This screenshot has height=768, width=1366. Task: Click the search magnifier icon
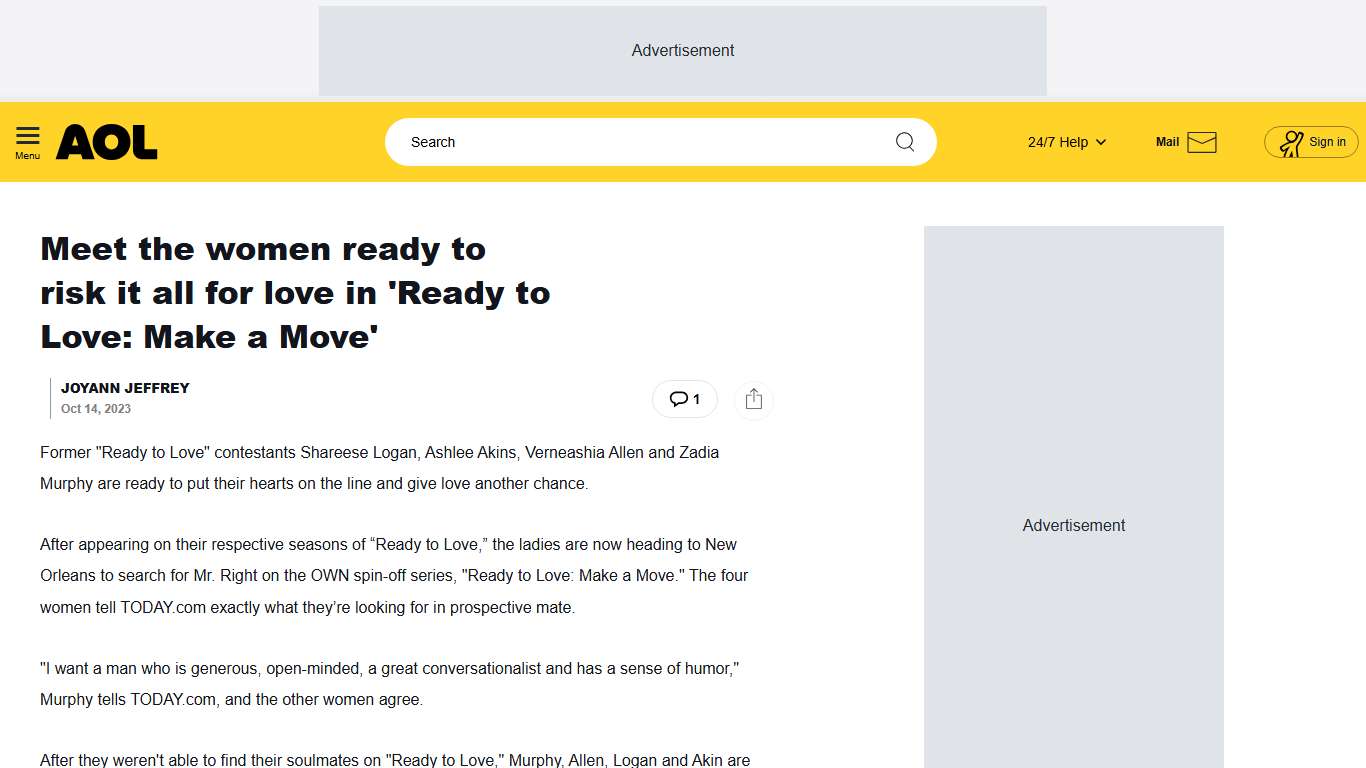[904, 141]
